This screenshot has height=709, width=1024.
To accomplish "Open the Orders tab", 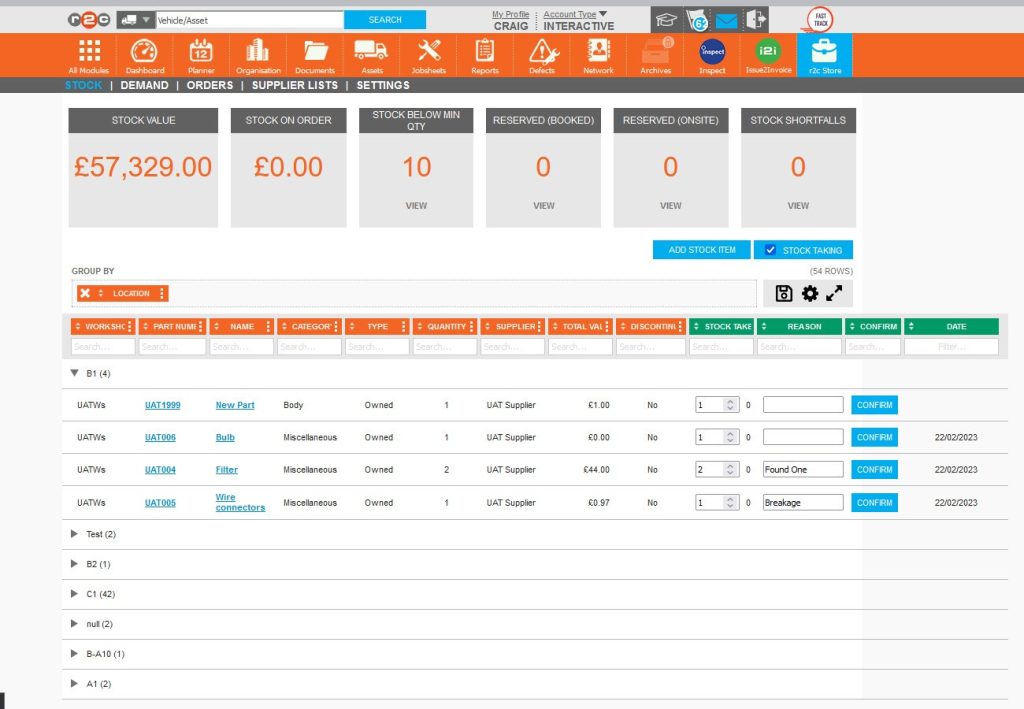I will click(x=210, y=86).
